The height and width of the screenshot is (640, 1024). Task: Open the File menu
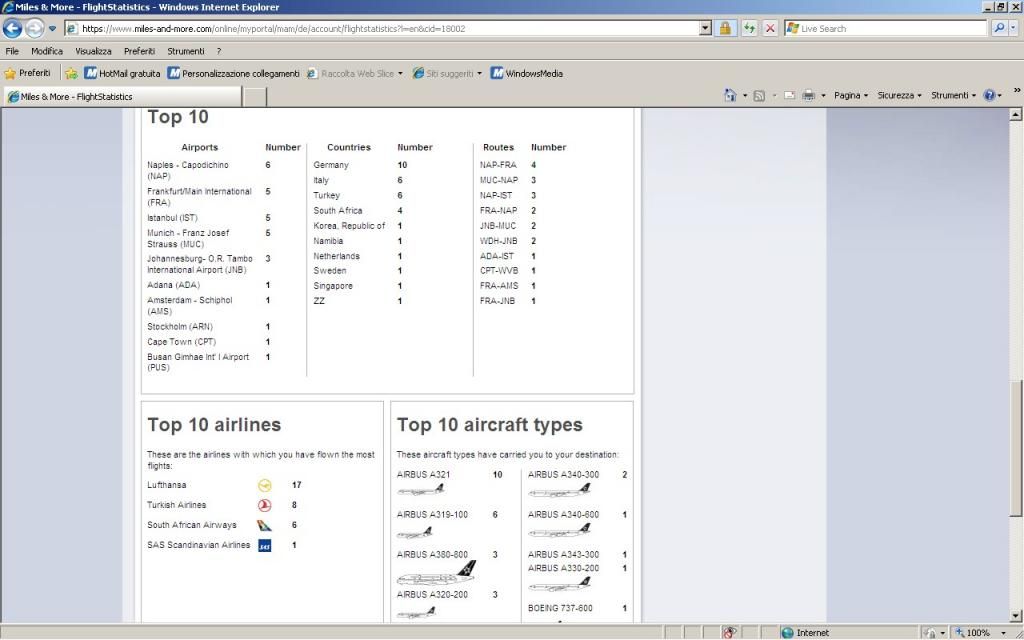click(x=12, y=51)
